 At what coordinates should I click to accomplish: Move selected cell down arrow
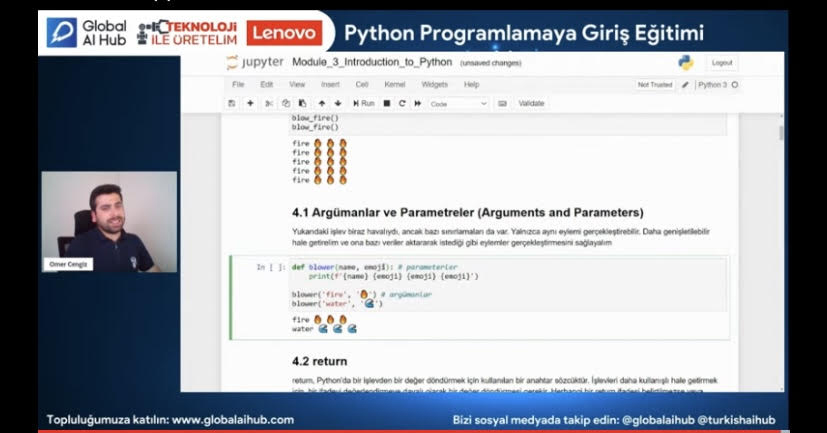(337, 103)
